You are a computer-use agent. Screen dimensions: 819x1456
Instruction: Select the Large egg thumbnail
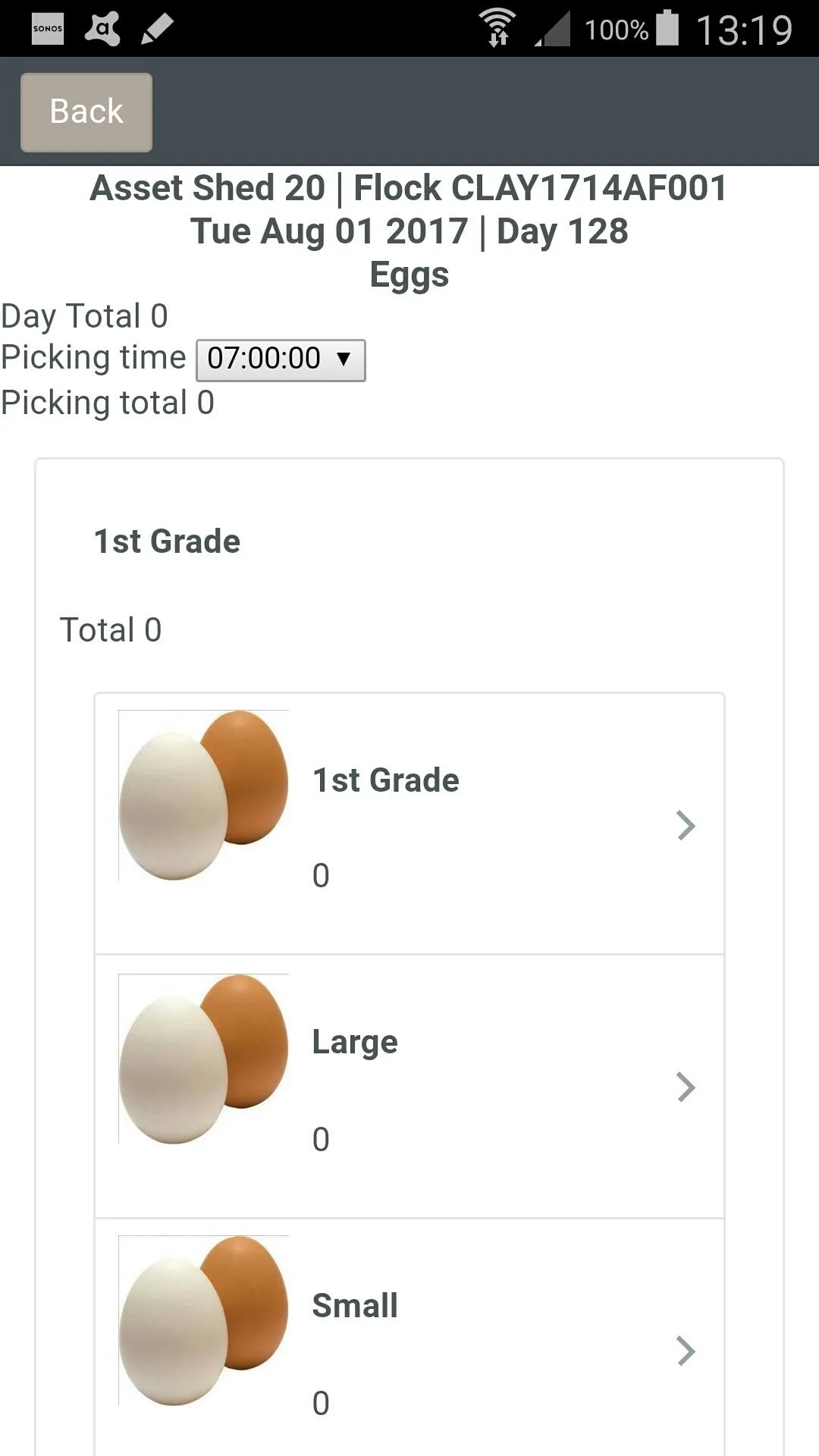pyautogui.click(x=204, y=1059)
